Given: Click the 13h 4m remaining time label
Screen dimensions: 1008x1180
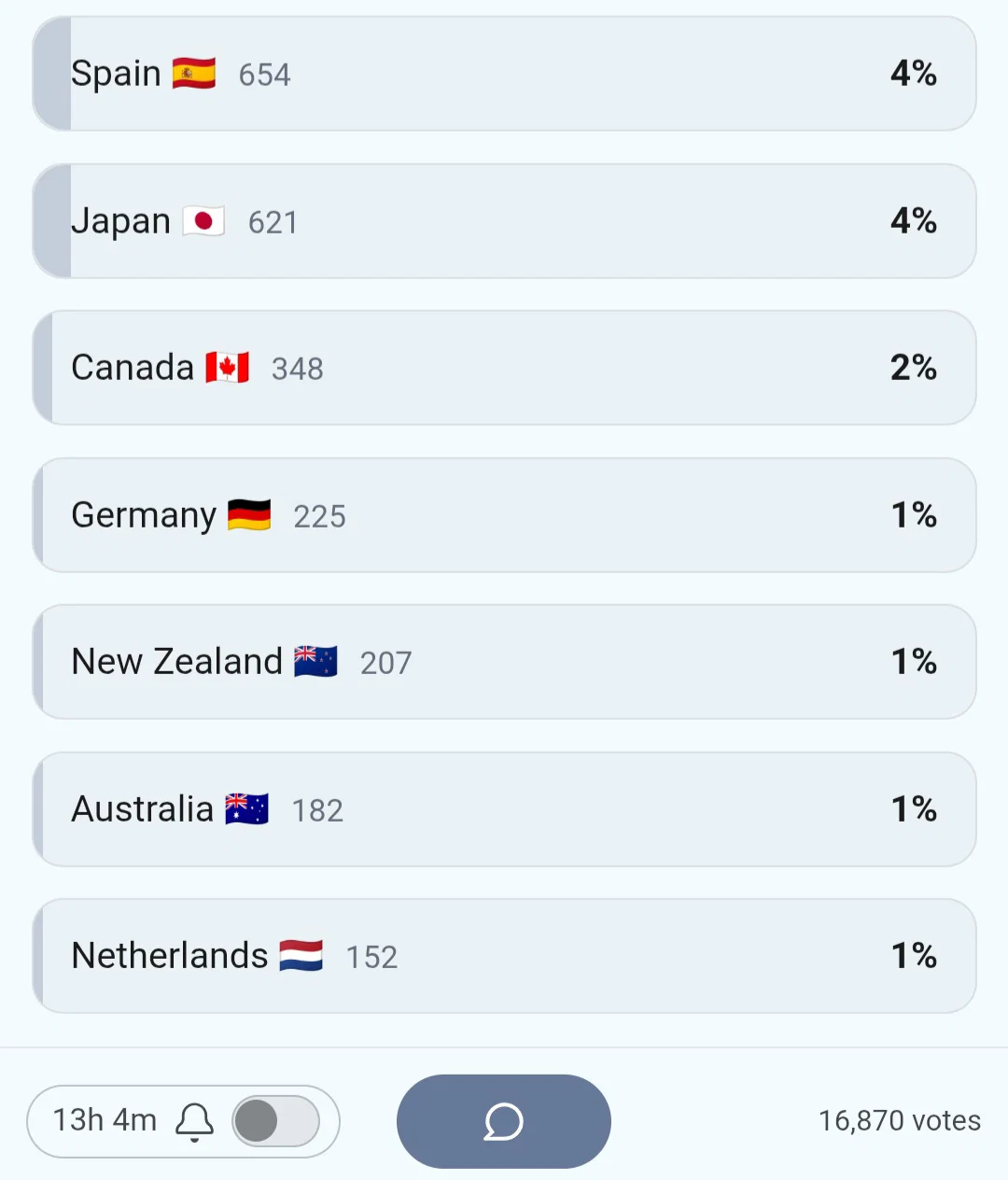Looking at the screenshot, I should pyautogui.click(x=105, y=1120).
